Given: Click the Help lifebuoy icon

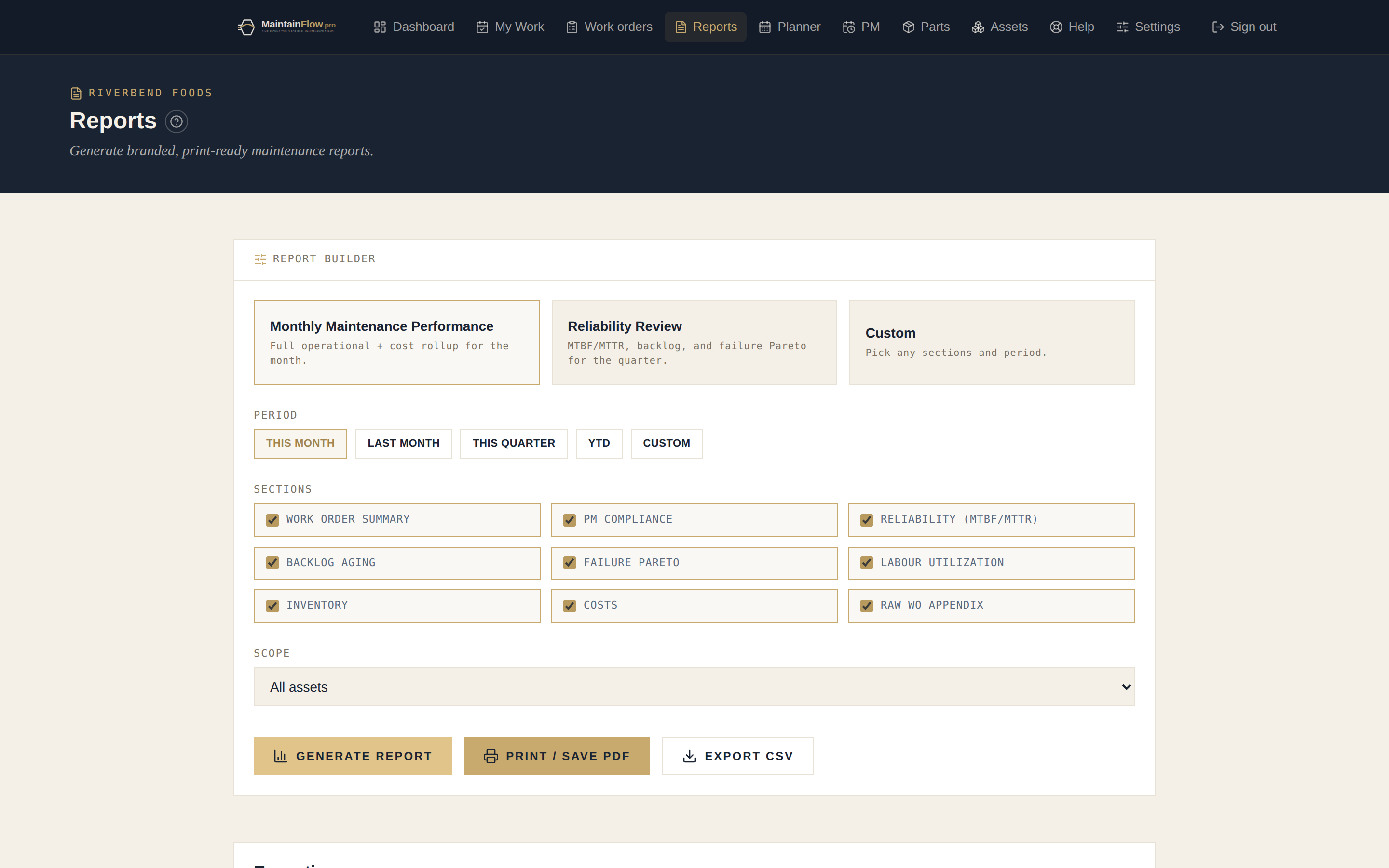Looking at the screenshot, I should pos(1056,27).
